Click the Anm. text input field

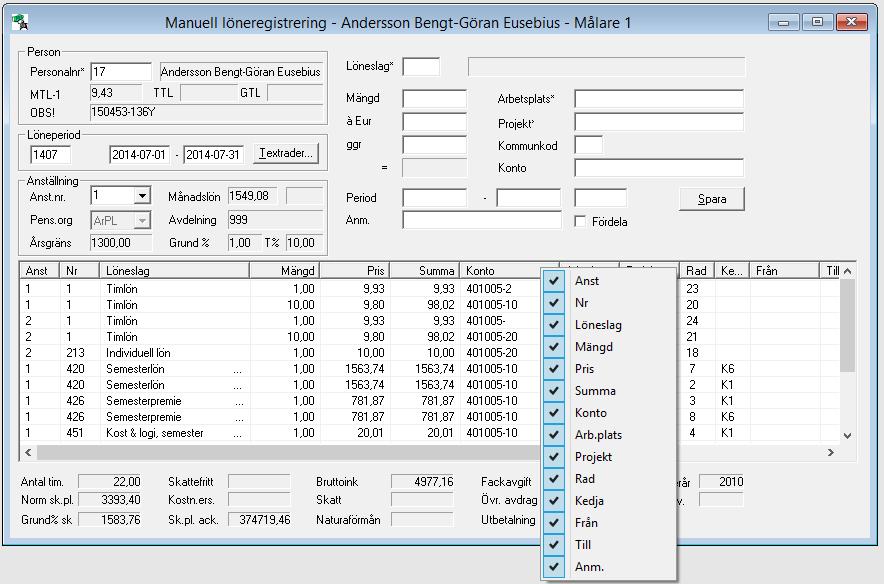[482, 220]
